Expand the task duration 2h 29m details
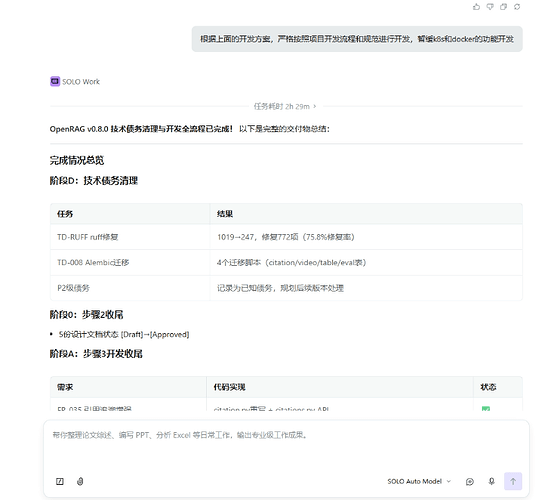The height and width of the screenshot is (500, 551). (285, 106)
